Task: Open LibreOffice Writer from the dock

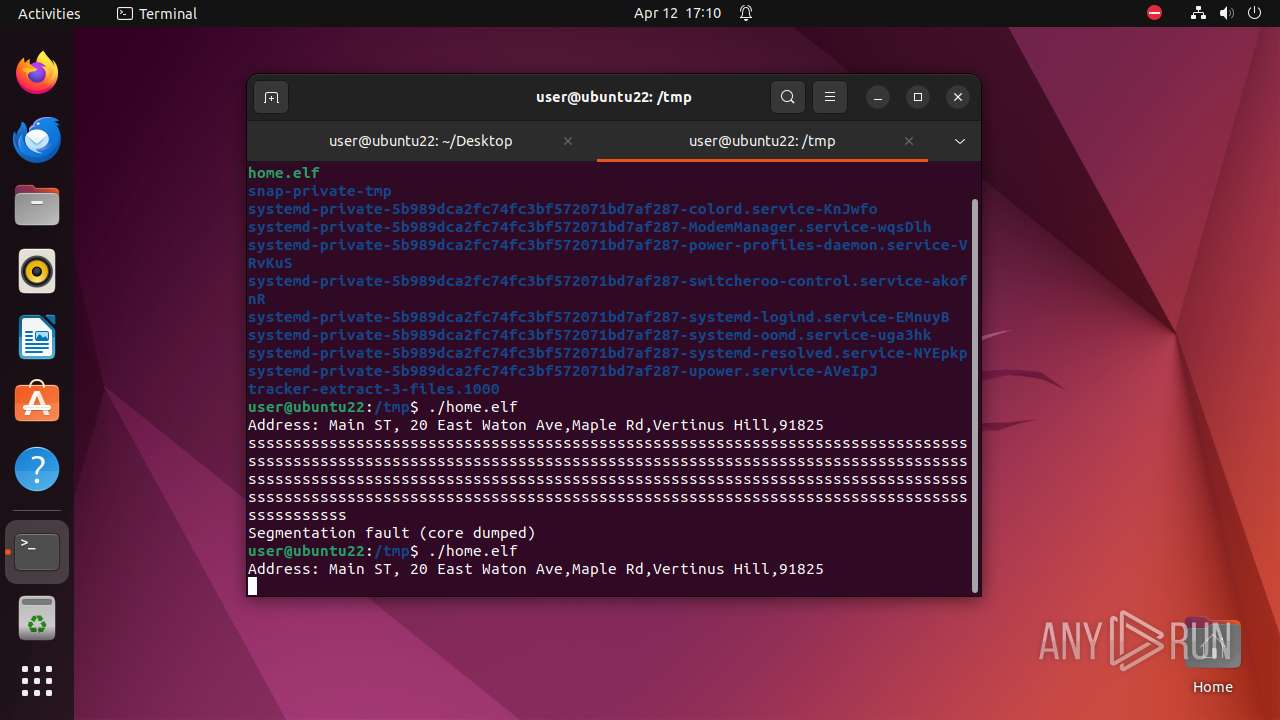Action: [x=37, y=337]
